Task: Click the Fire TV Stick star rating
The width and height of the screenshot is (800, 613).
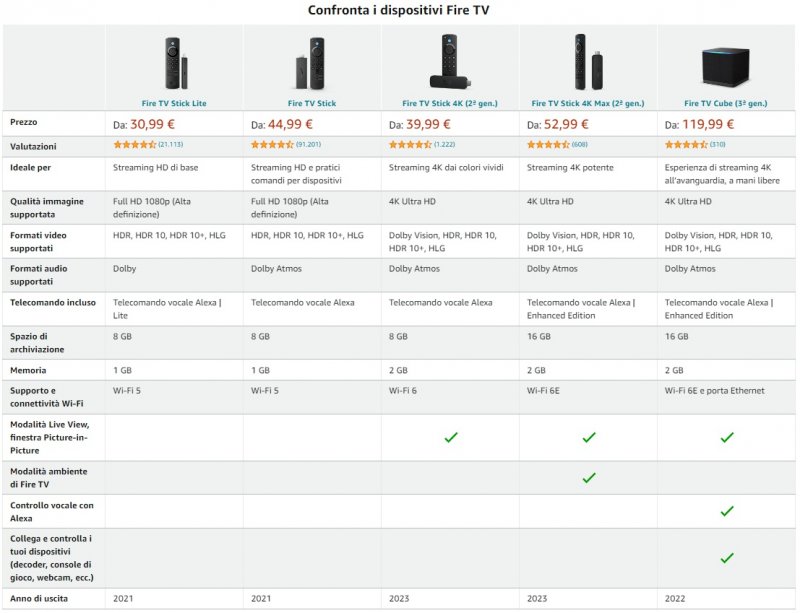Action: coord(272,145)
